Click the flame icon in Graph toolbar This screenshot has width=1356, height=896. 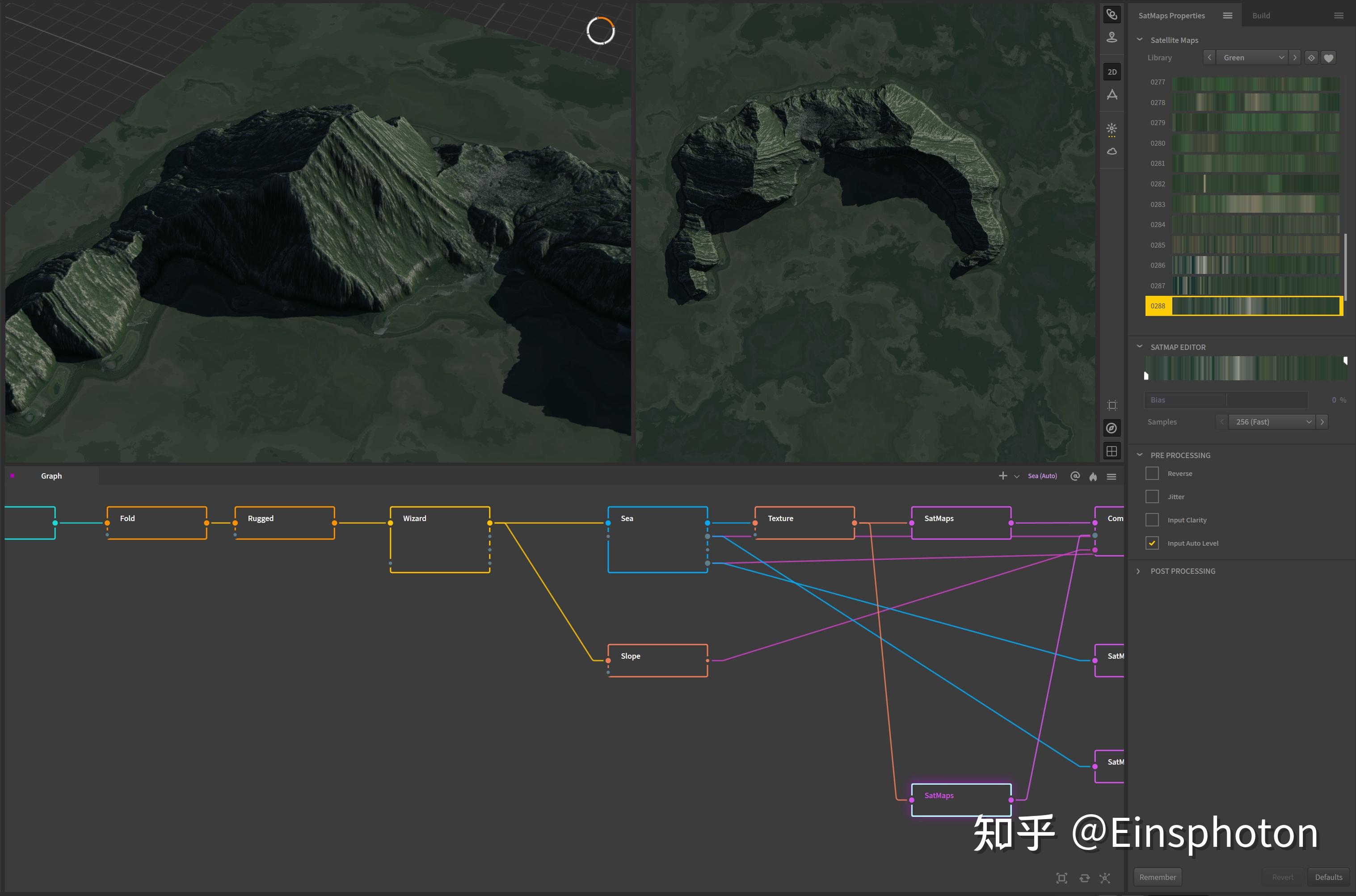[1093, 476]
